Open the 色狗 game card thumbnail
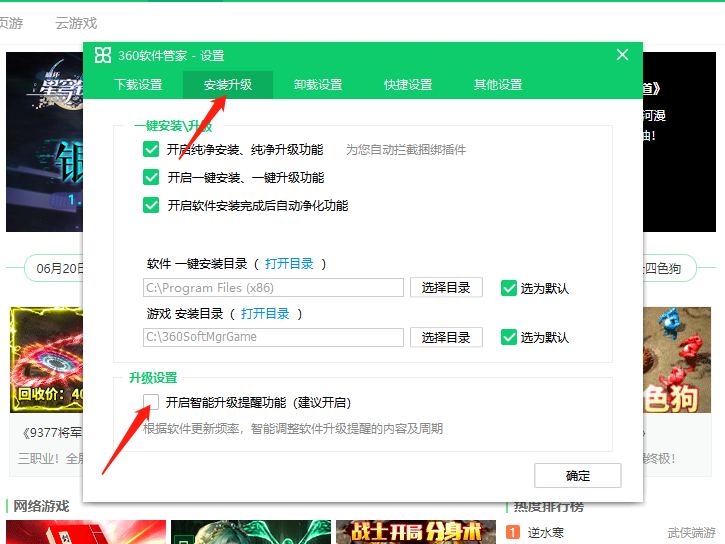The height and width of the screenshot is (544, 725). (677, 360)
